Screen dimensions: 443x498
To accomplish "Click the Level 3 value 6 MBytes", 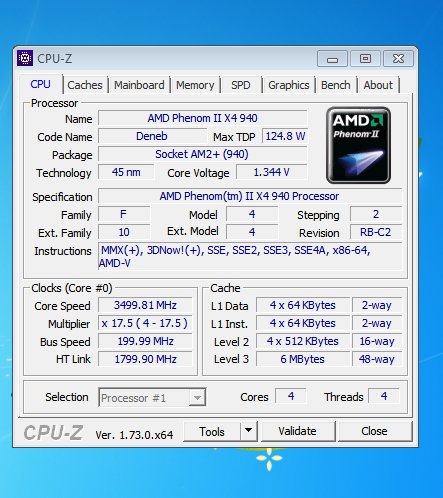I will pyautogui.click(x=303, y=359).
